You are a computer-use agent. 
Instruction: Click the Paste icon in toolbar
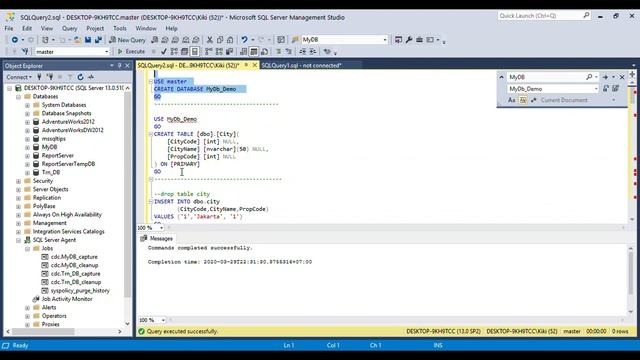(x=230, y=40)
